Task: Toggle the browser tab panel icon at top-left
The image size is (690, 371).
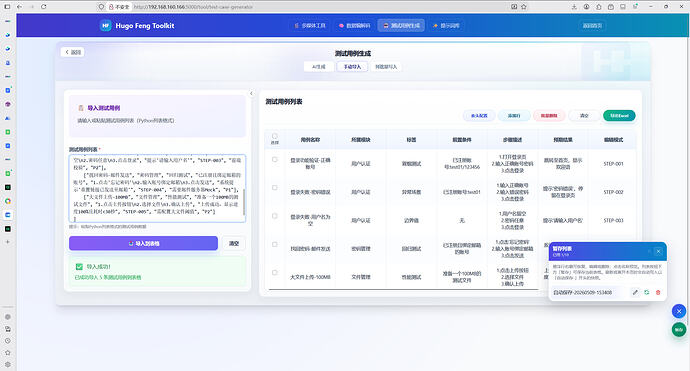Action: tap(7, 7)
